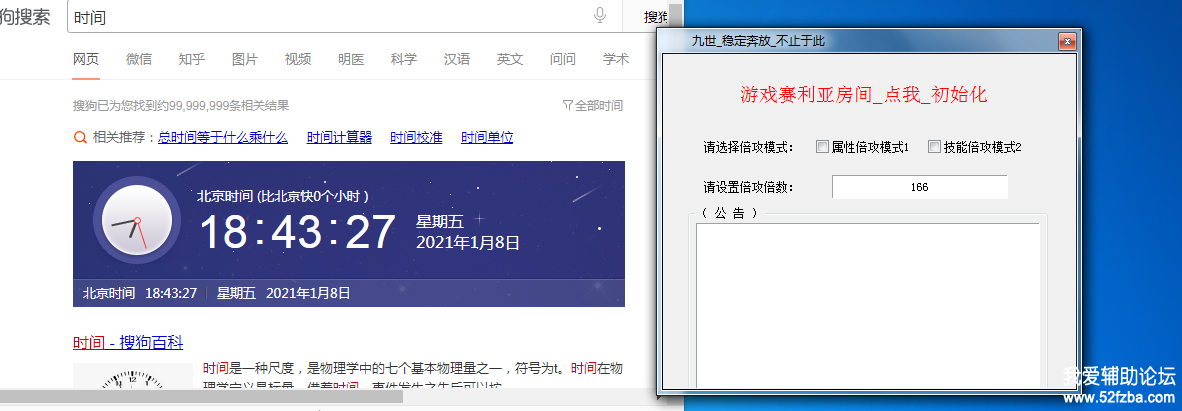The height and width of the screenshot is (411, 1182).
Task: Click the analog clock graphic in Beijing time card
Action: [x=136, y=222]
